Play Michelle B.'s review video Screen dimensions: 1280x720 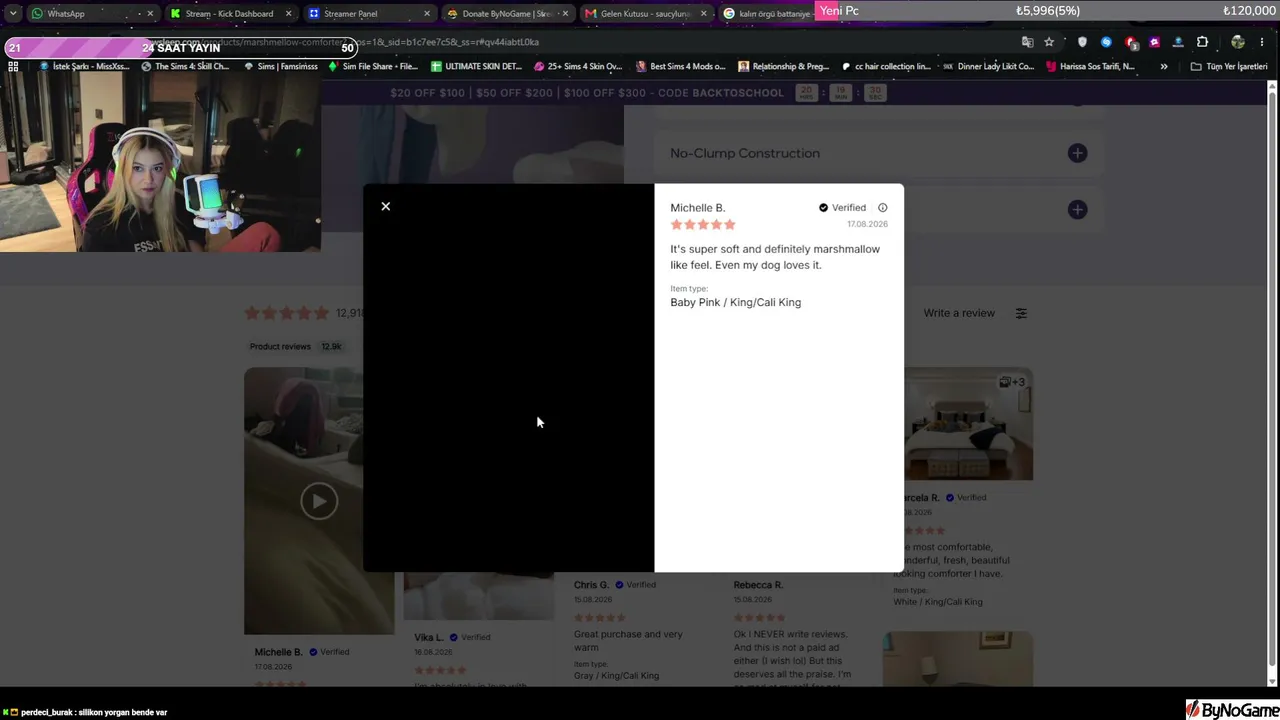(x=319, y=501)
